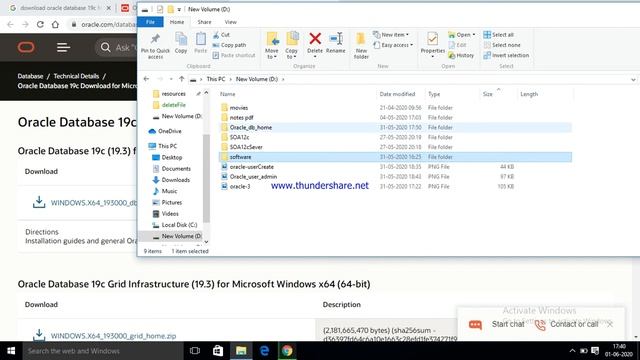This screenshot has width=640, height=360.
Task: Click Pin to Quick access icon
Action: tap(155, 39)
